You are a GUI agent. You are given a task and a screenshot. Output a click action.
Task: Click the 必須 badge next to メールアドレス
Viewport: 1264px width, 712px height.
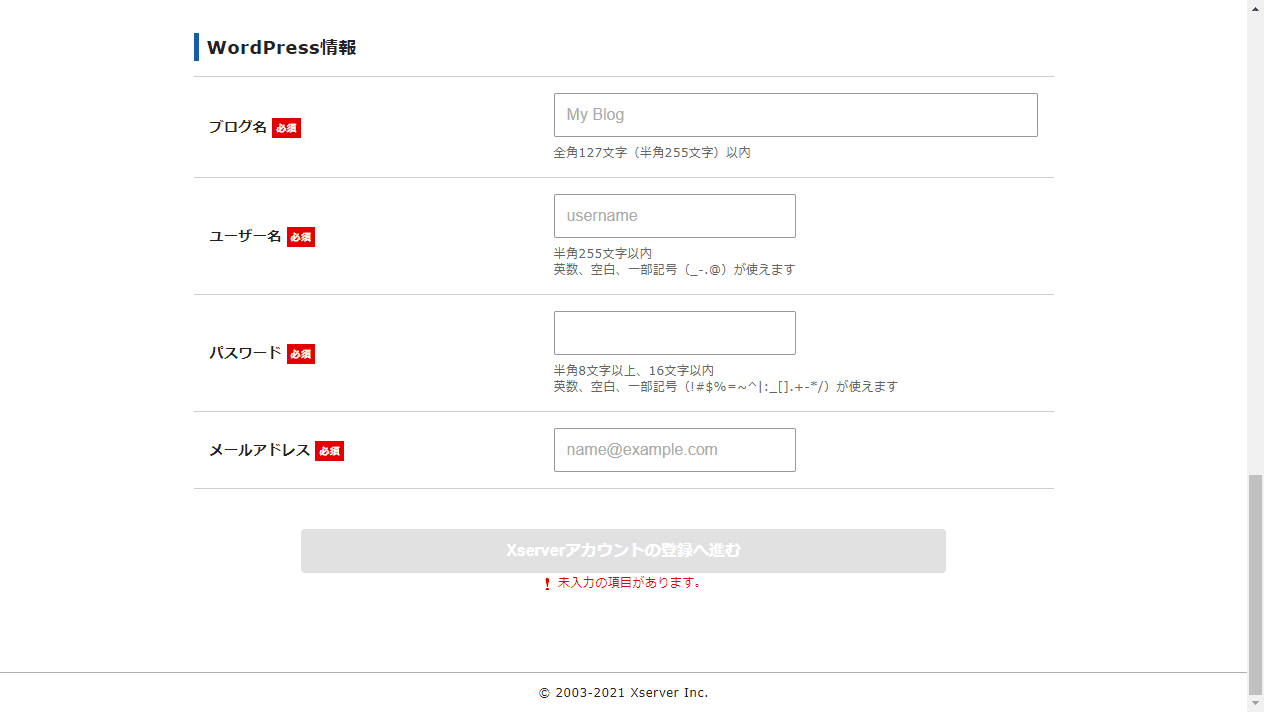pyautogui.click(x=330, y=451)
